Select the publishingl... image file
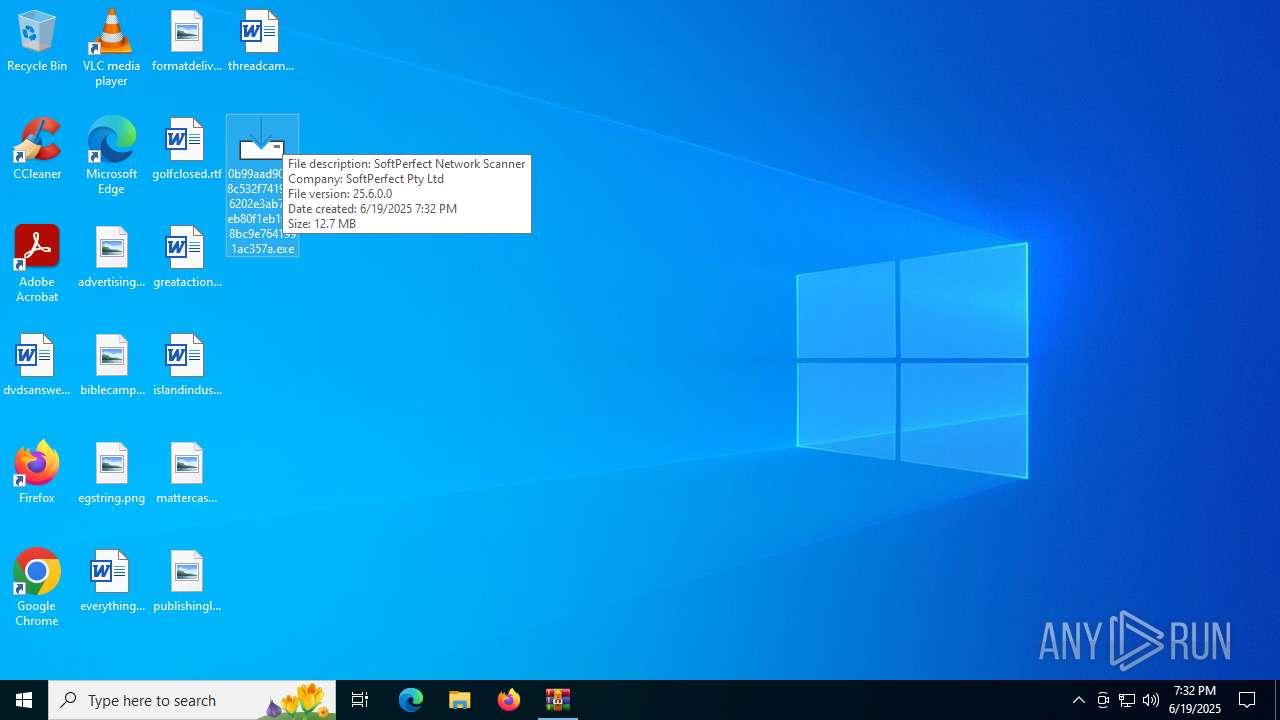Screen dimensions: 1280x720 pyautogui.click(x=187, y=582)
